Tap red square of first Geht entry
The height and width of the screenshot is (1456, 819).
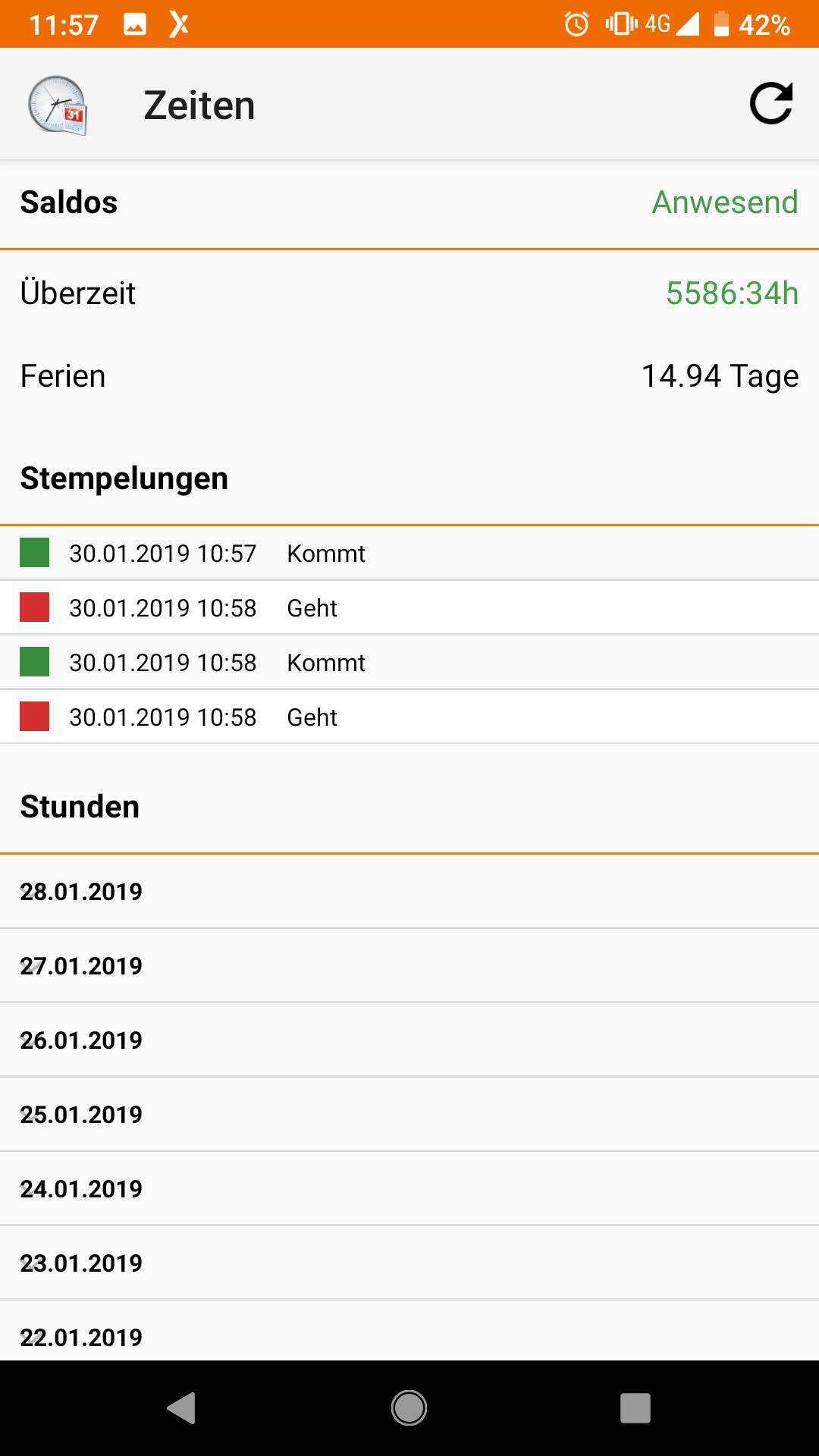(34, 607)
